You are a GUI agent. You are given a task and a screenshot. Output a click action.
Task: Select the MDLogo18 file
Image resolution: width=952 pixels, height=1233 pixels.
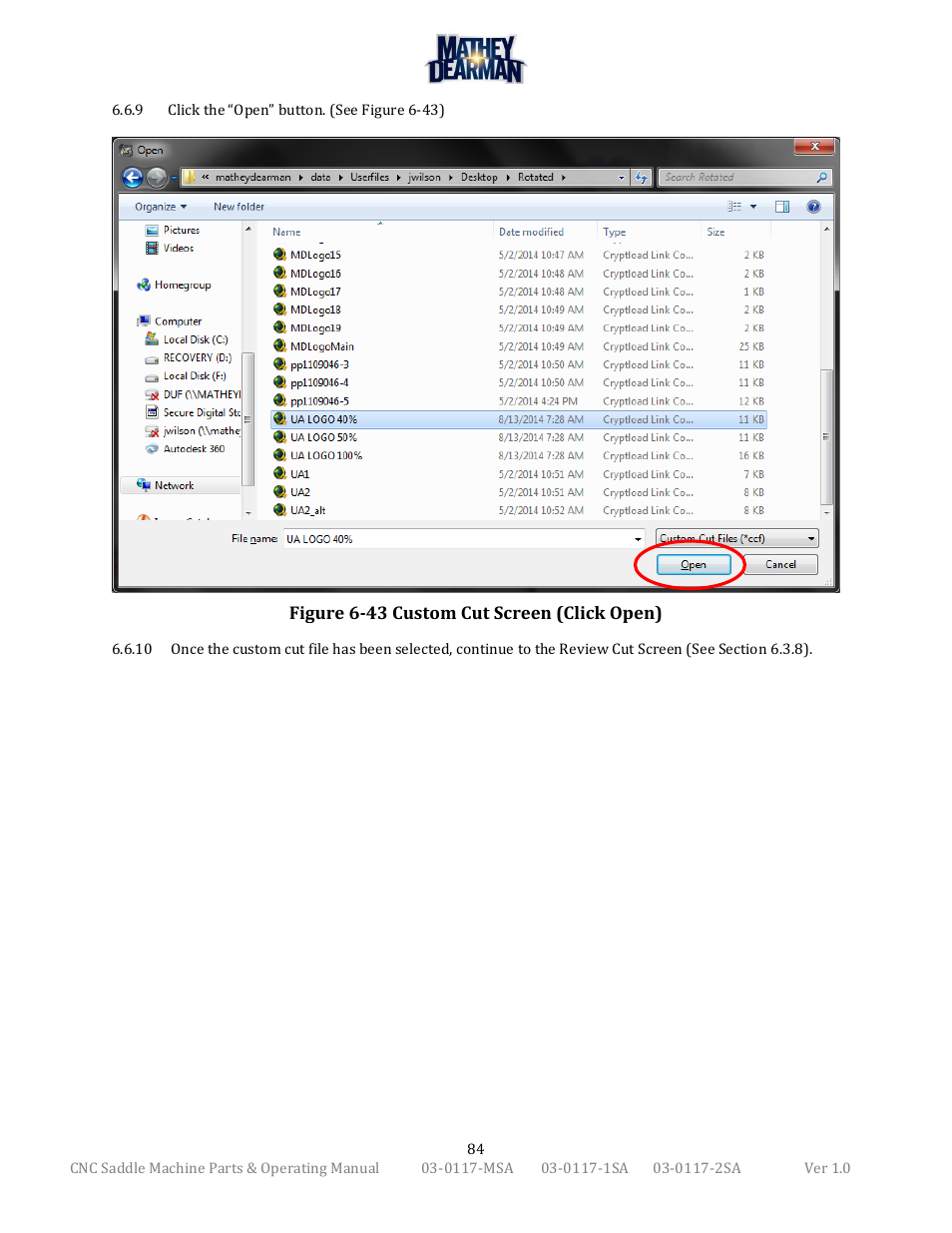(x=518, y=309)
